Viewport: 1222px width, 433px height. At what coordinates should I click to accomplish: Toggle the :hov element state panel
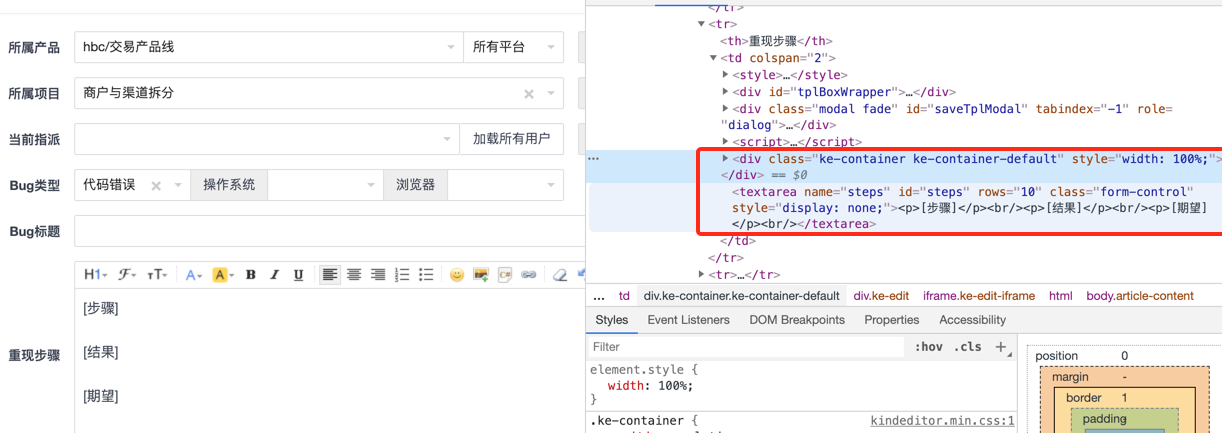[929, 347]
